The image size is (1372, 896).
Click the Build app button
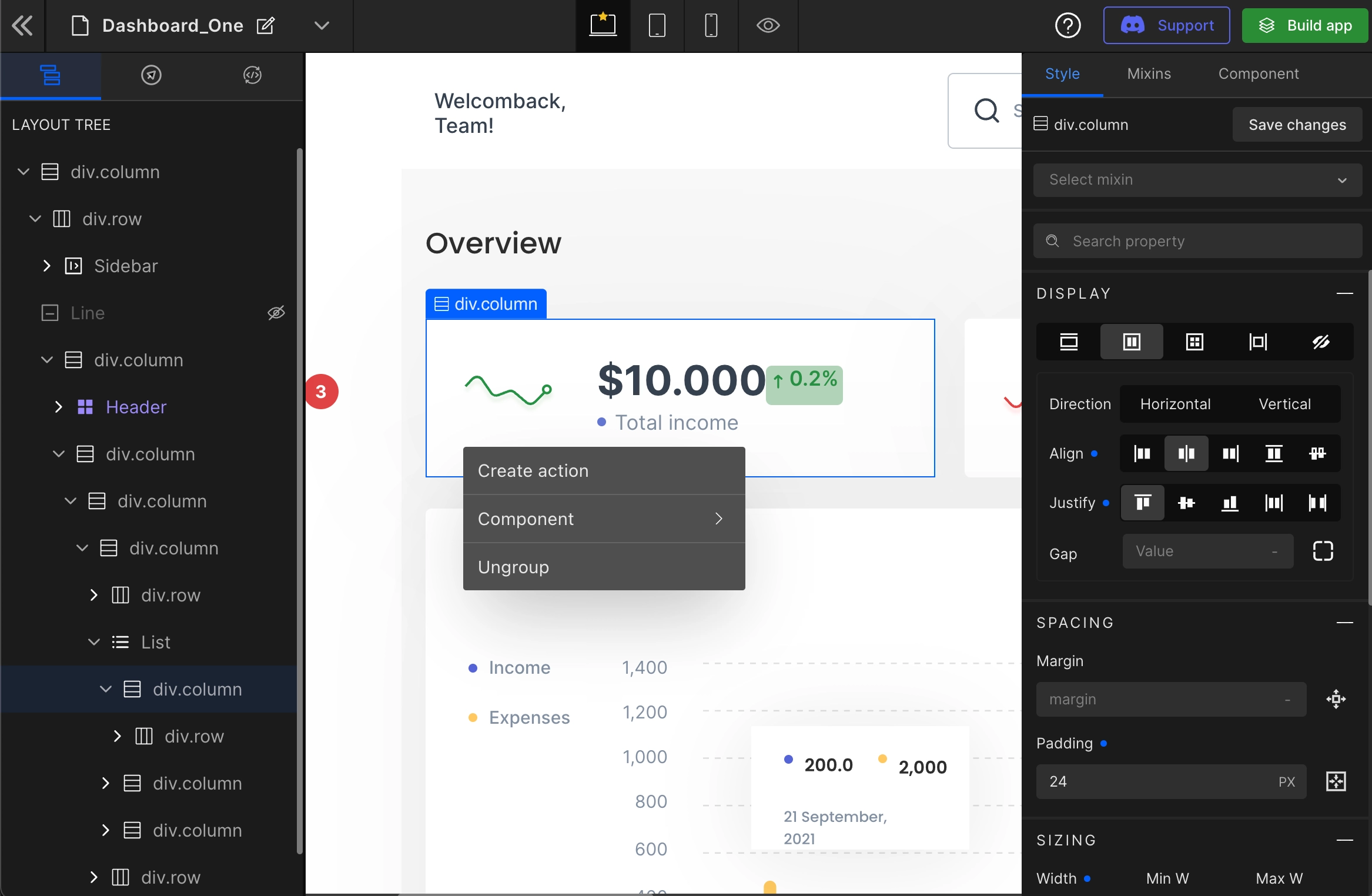(x=1305, y=25)
